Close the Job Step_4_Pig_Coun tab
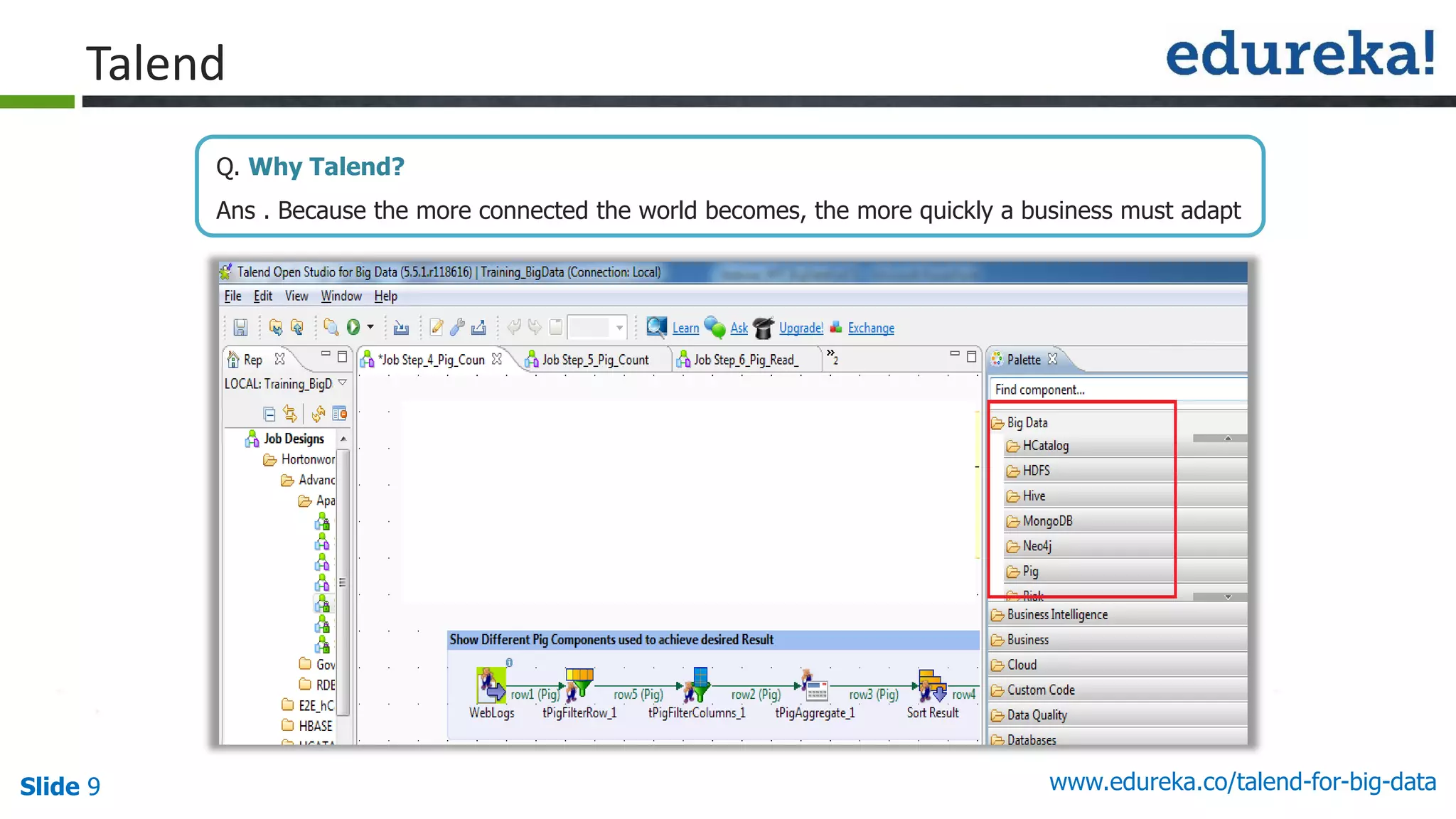 [497, 359]
